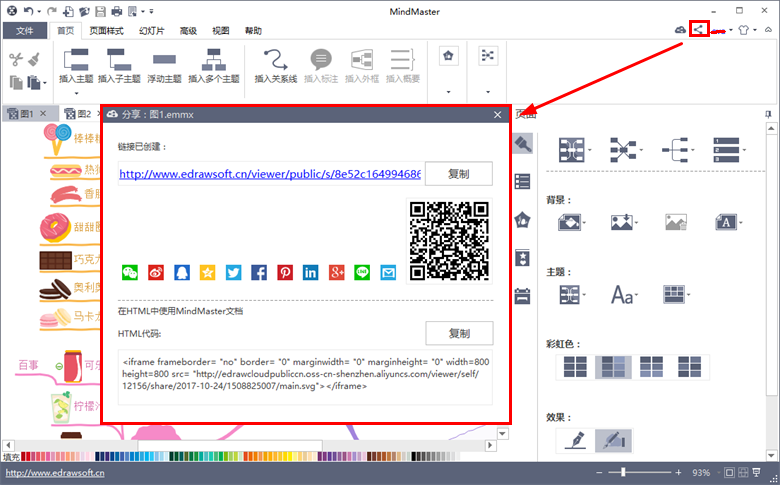Viewport: 780px width, 485px height.
Task: Select the fourth rainbow color option
Action: (x=689, y=367)
